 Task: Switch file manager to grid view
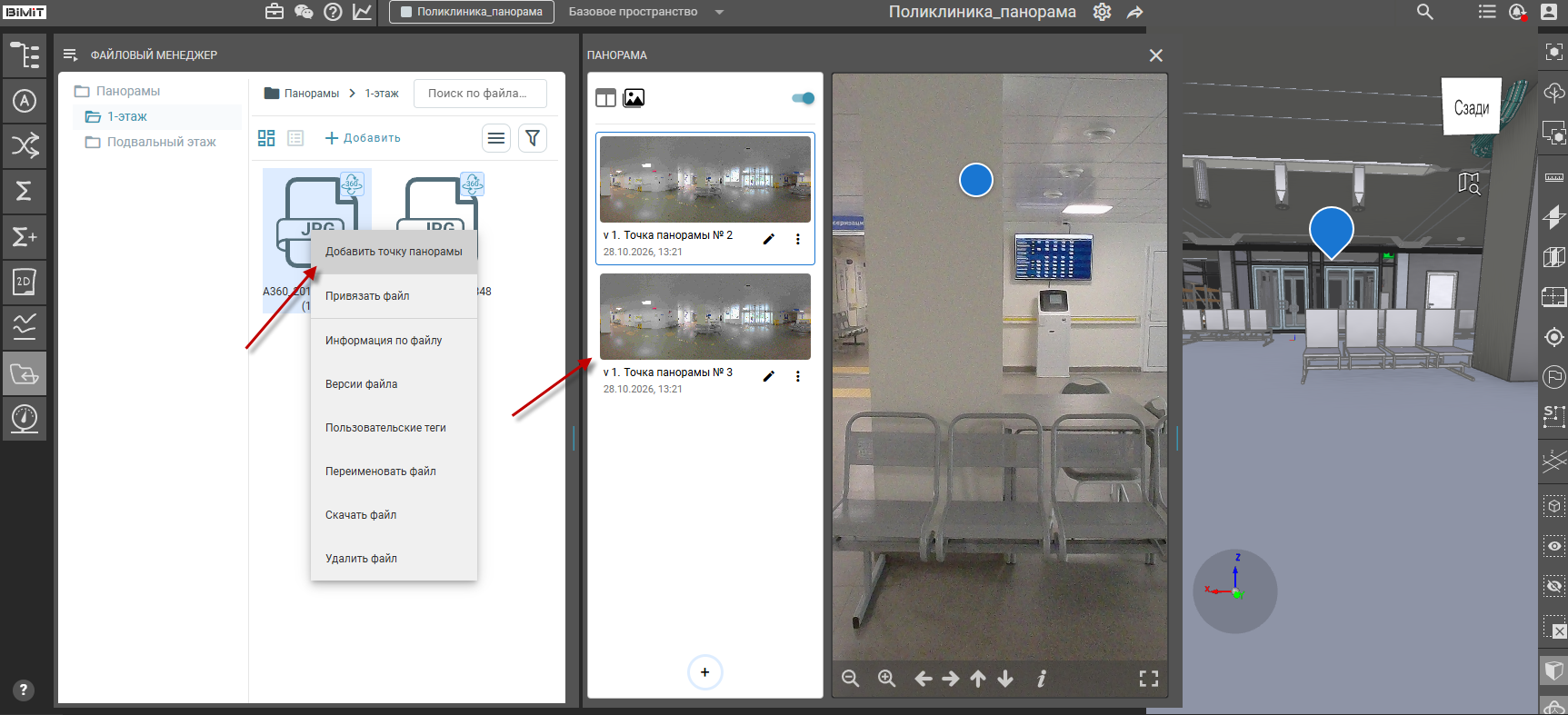266,138
